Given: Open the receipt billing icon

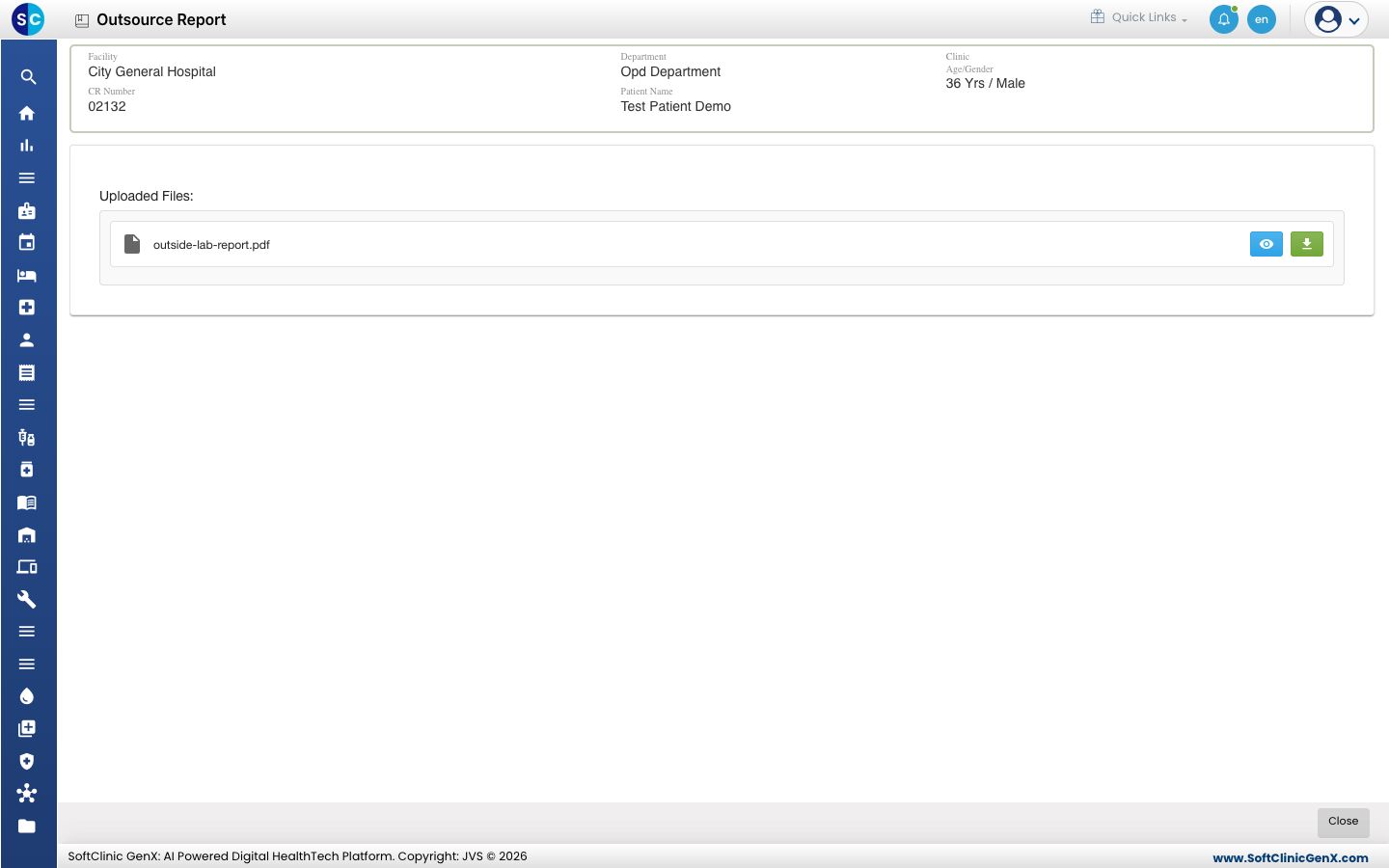Looking at the screenshot, I should pos(27,372).
